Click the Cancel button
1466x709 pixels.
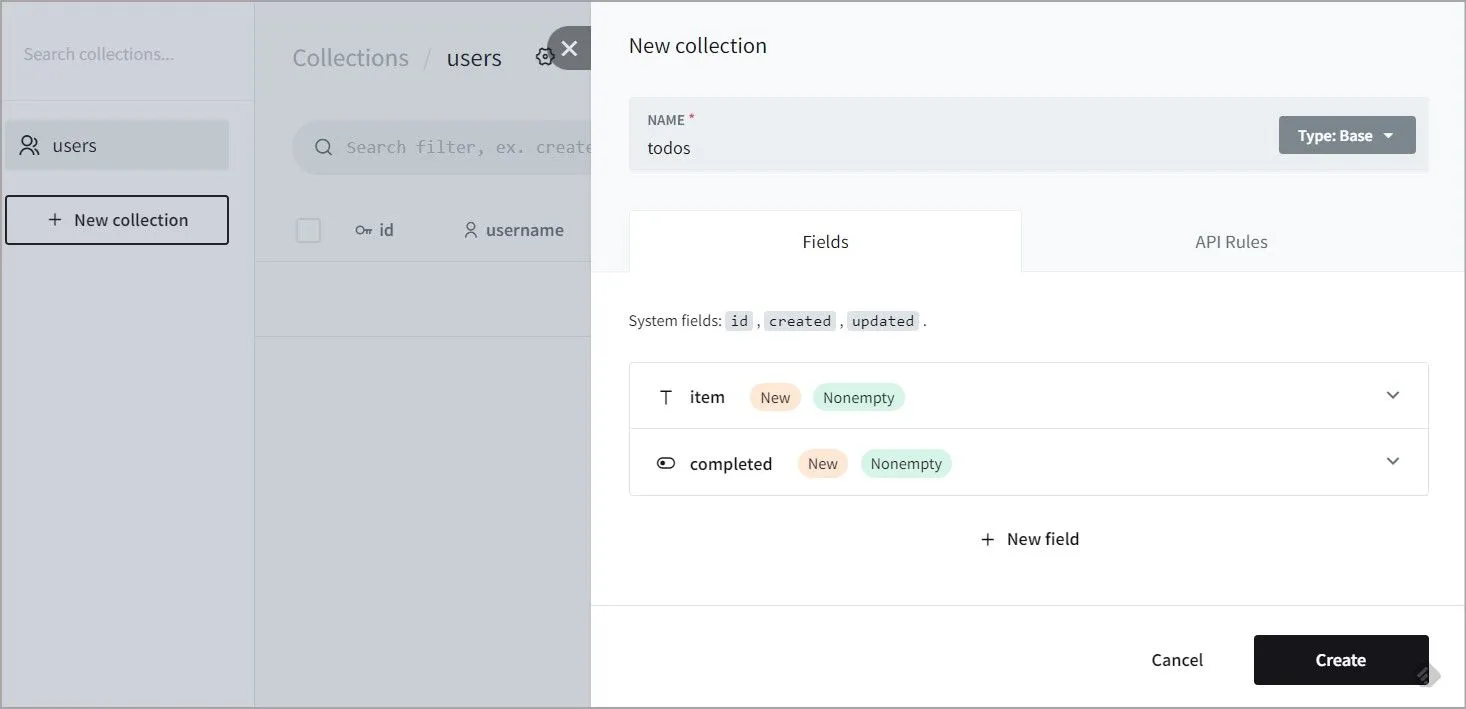[x=1177, y=660]
